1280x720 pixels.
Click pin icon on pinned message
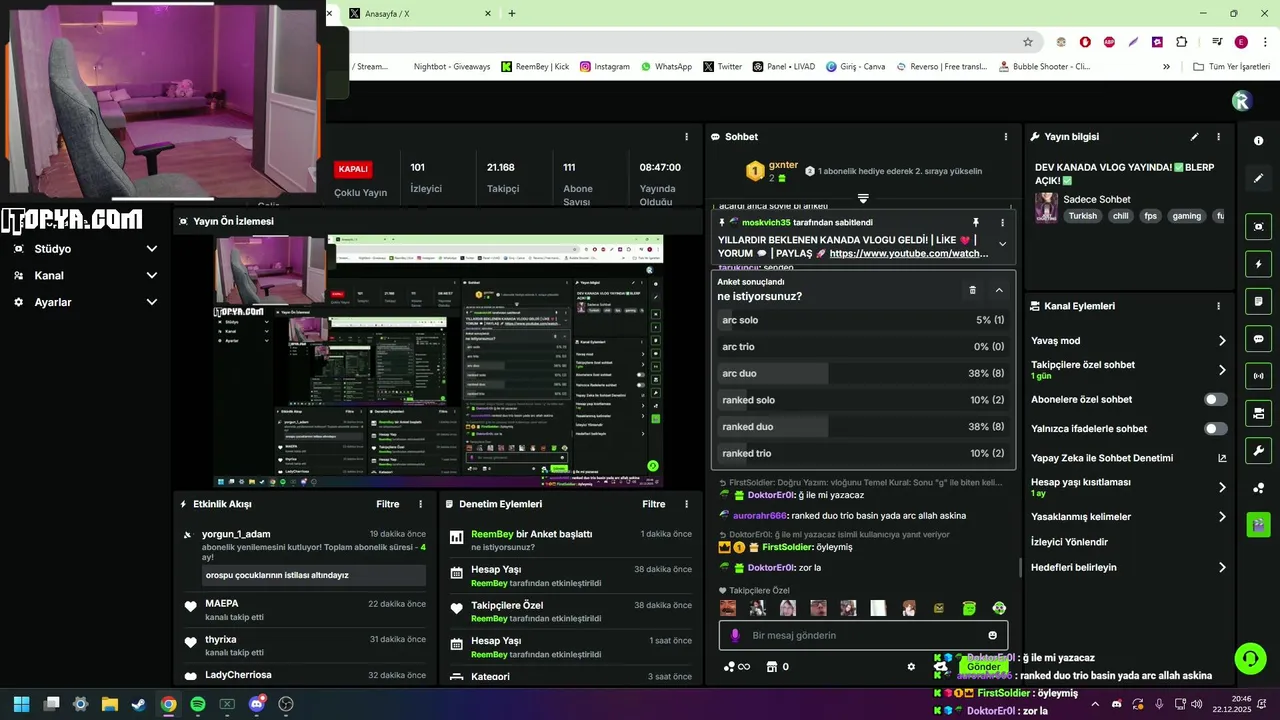click(x=976, y=222)
